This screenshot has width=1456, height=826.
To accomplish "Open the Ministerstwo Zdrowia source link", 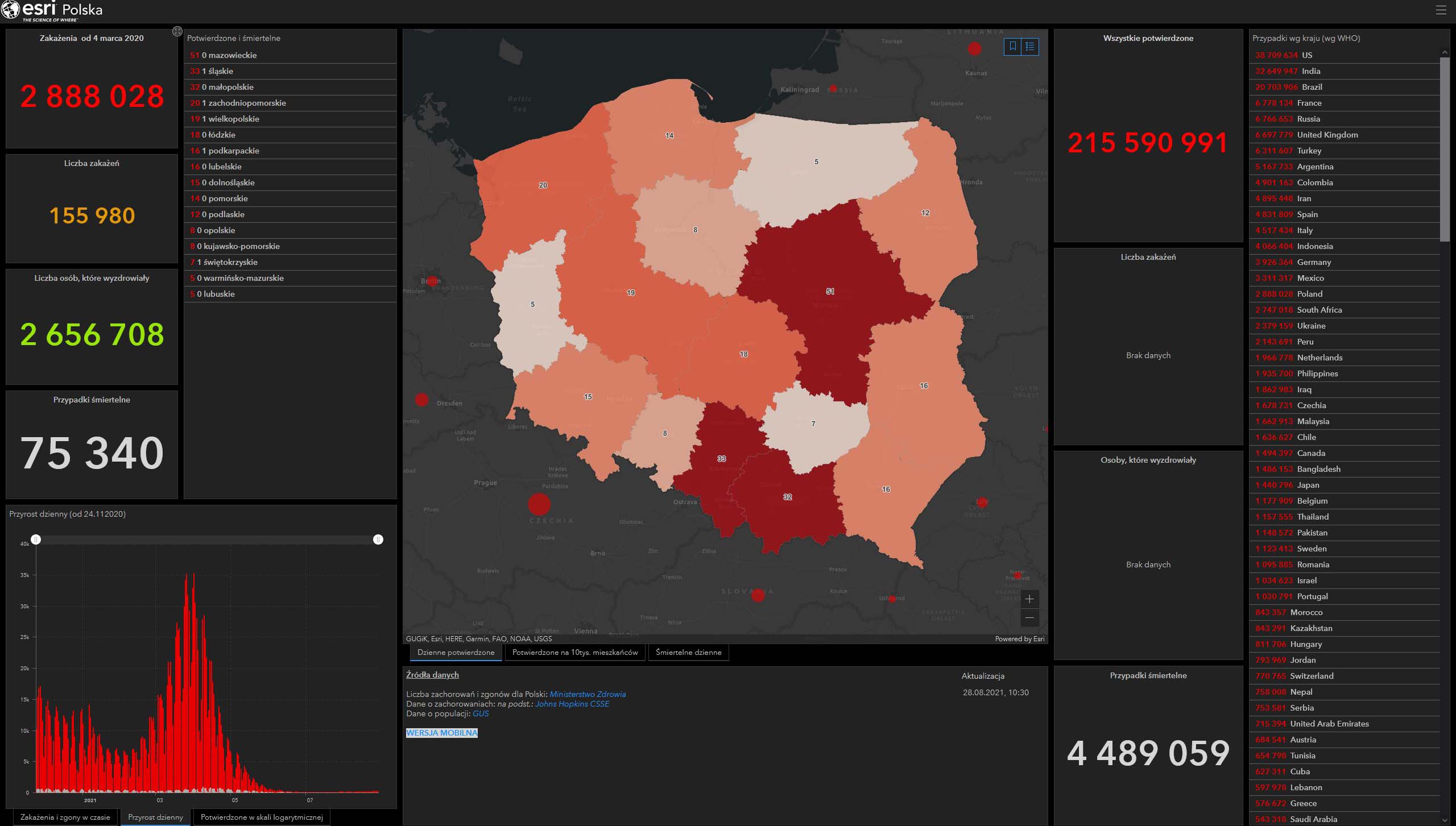I will (x=588, y=694).
